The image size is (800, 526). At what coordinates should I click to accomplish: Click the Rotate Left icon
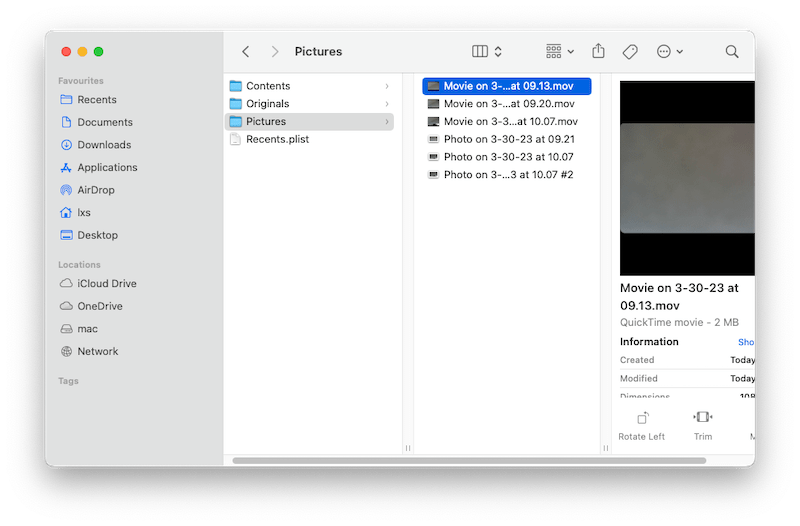(641, 418)
